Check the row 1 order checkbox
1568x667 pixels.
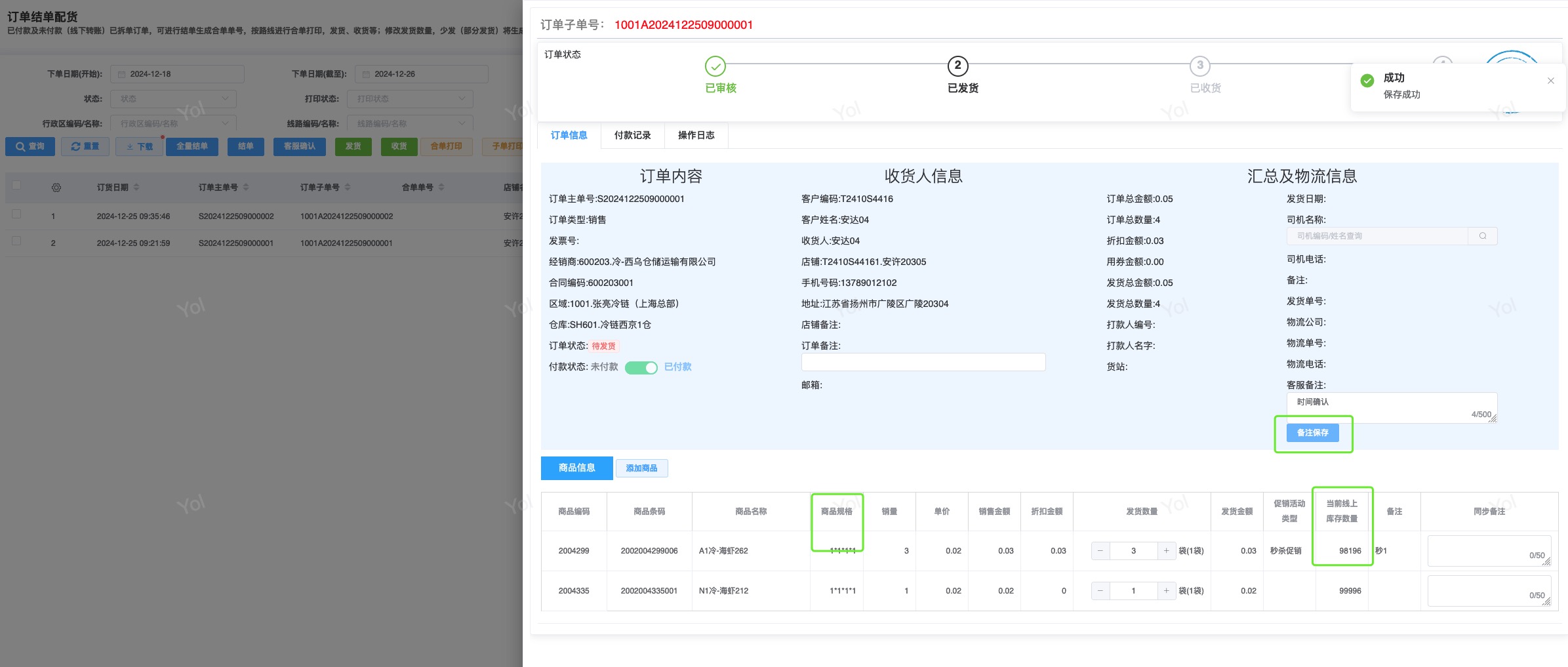pyautogui.click(x=17, y=214)
